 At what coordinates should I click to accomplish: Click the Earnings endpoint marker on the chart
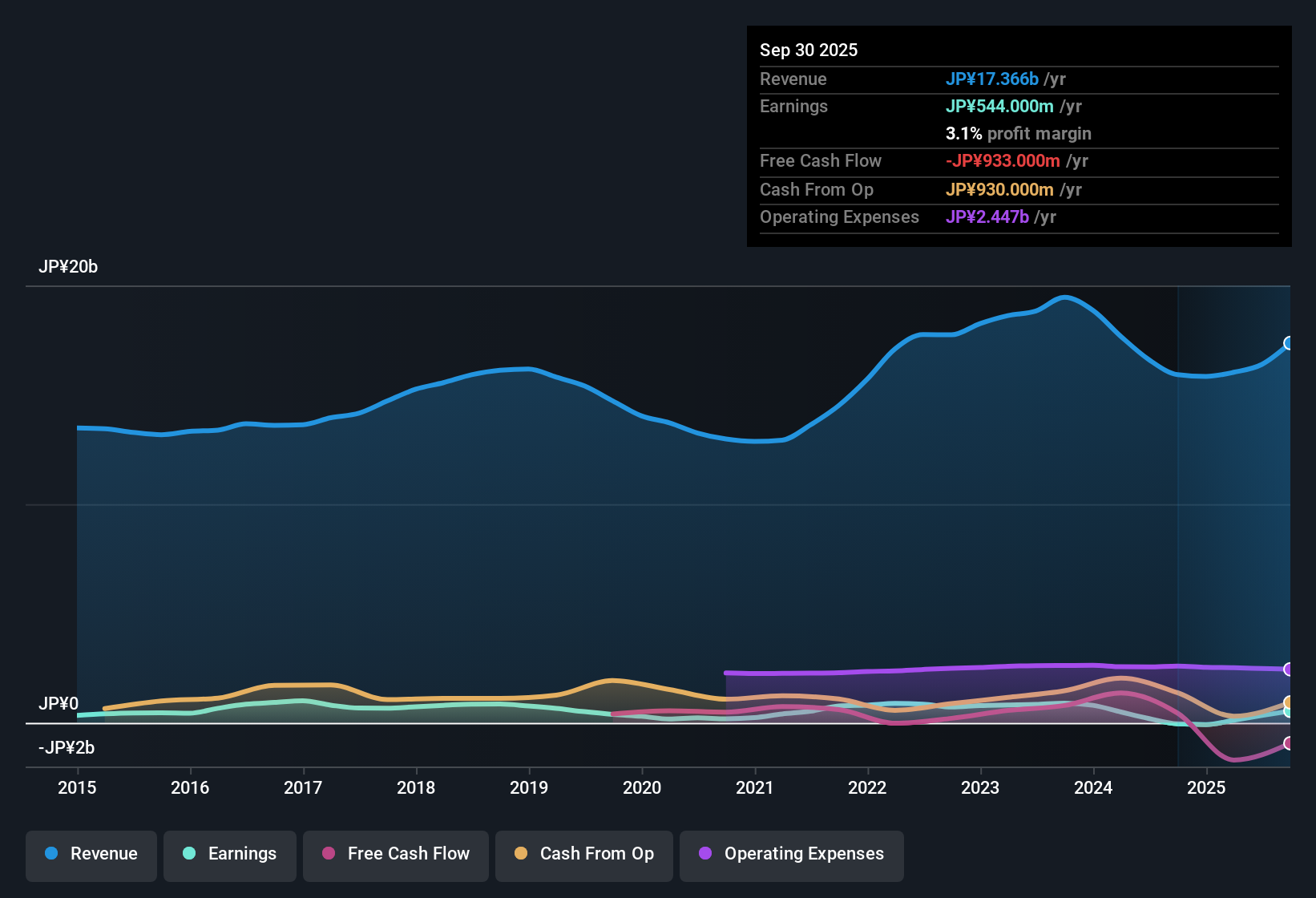pyautogui.click(x=1287, y=711)
